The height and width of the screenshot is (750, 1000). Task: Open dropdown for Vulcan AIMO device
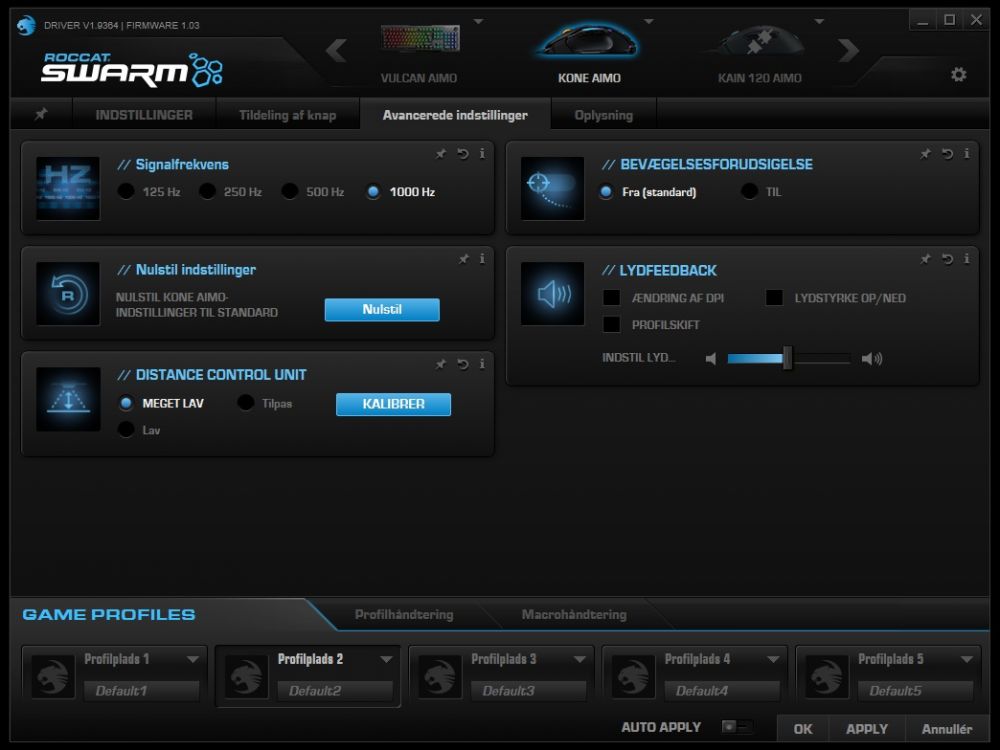pos(478,22)
